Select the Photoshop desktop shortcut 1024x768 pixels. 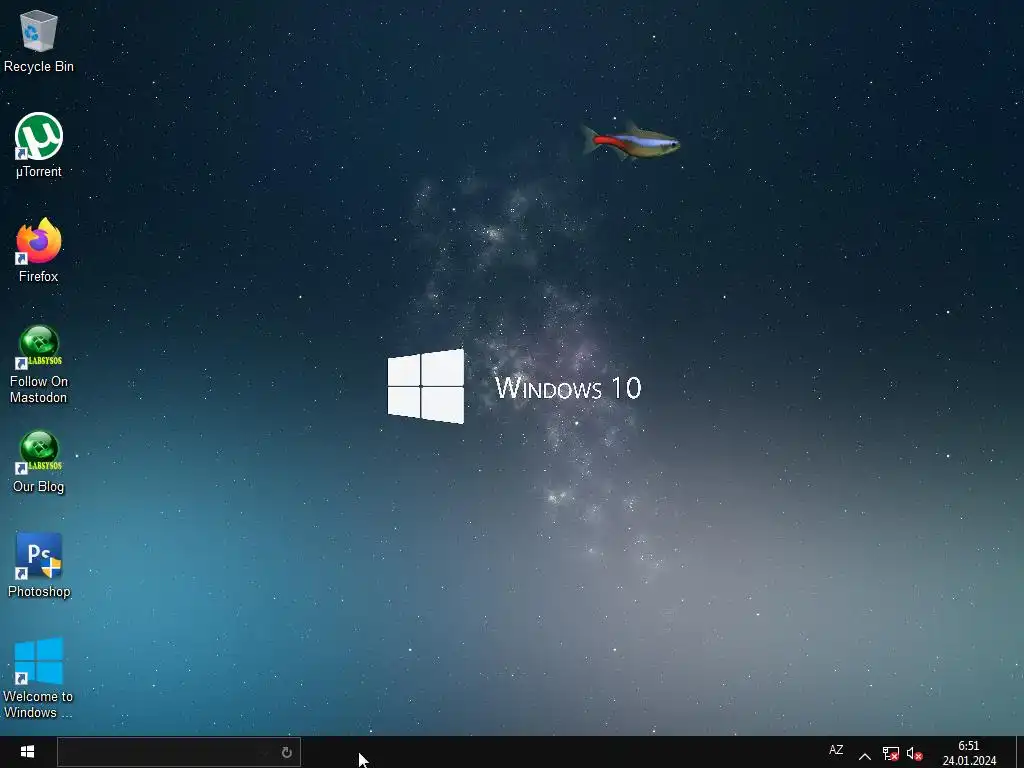[x=39, y=566]
